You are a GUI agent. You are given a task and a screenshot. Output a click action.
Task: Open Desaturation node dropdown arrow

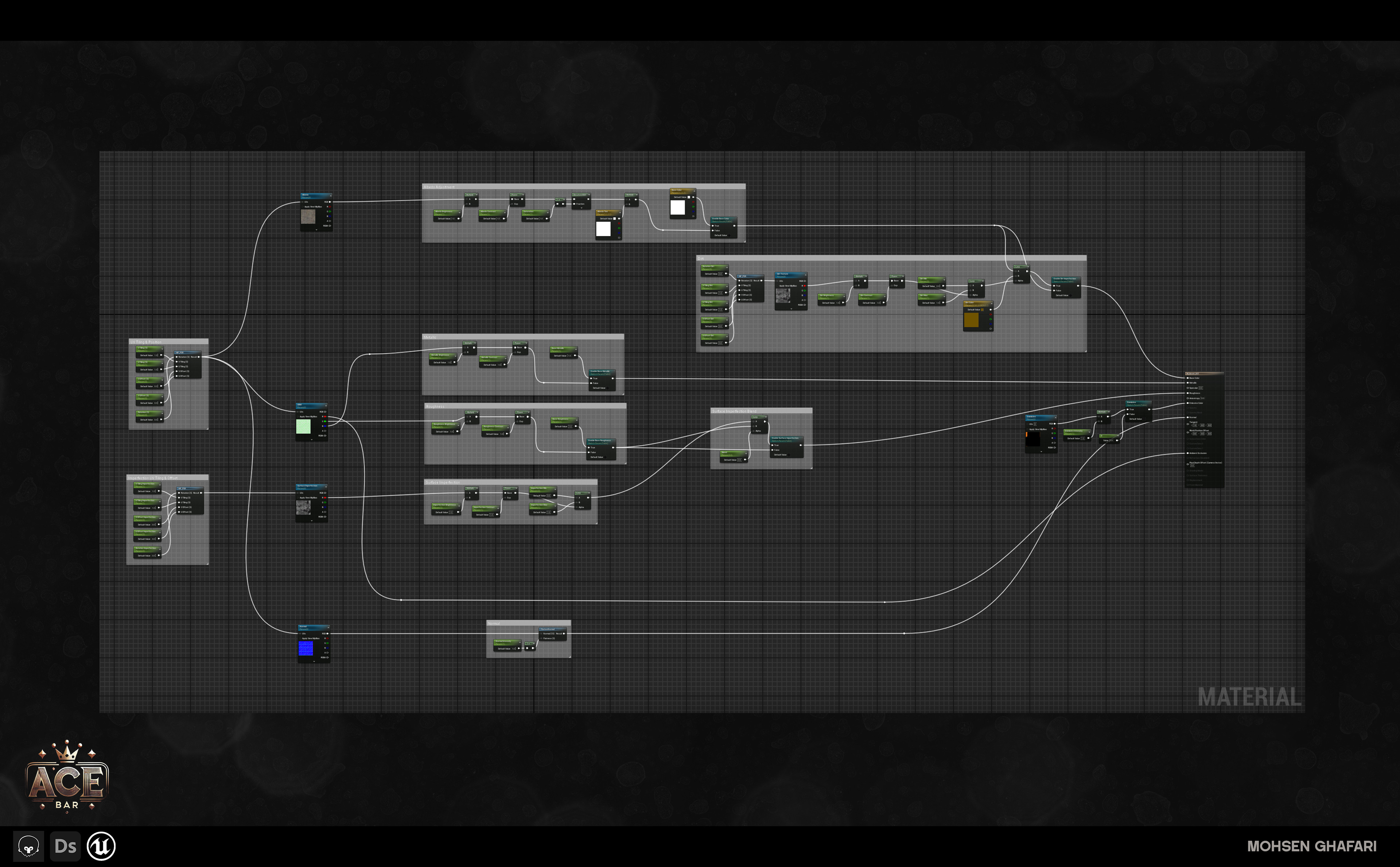point(589,195)
